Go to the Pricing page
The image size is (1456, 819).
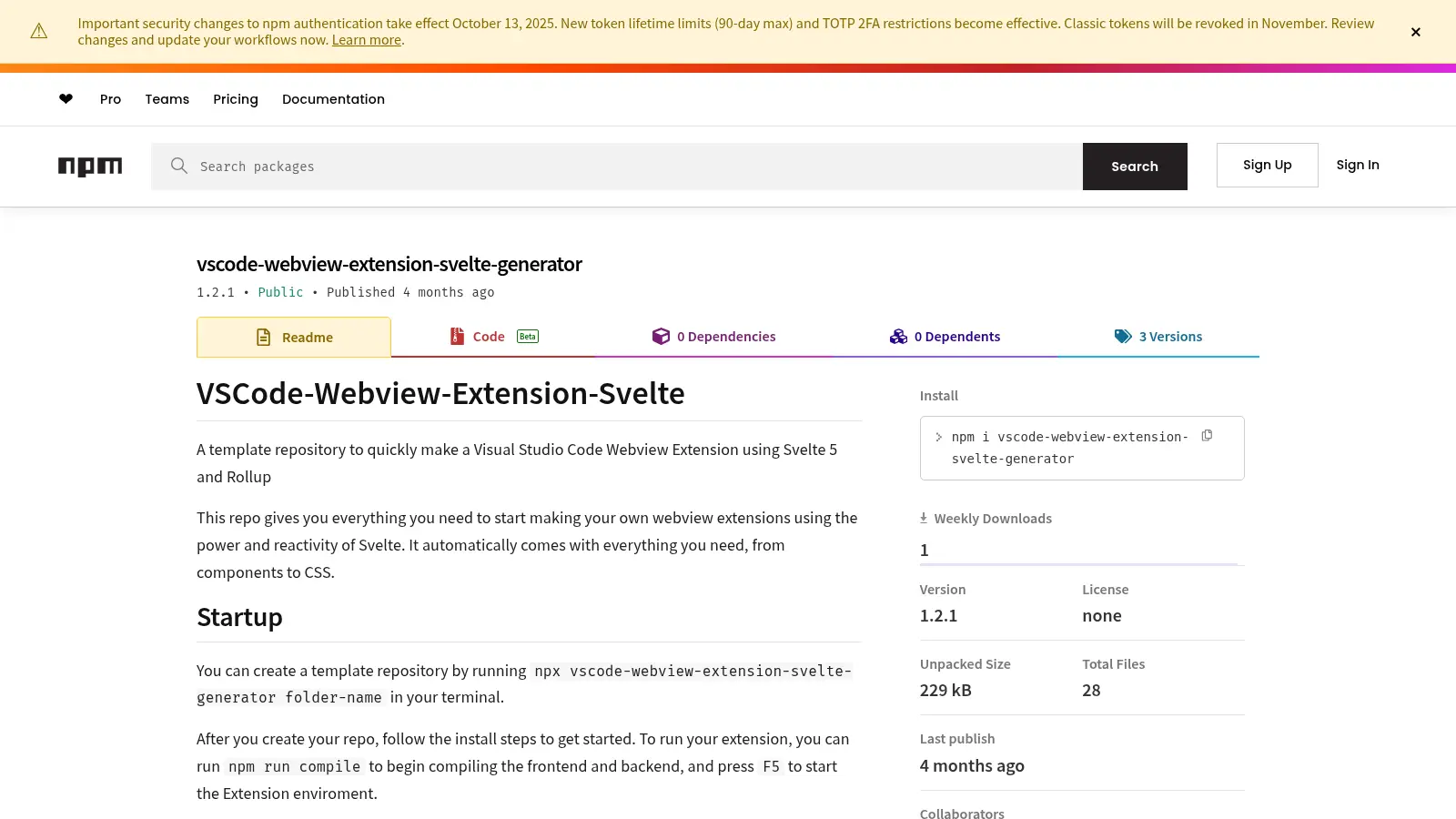[236, 99]
